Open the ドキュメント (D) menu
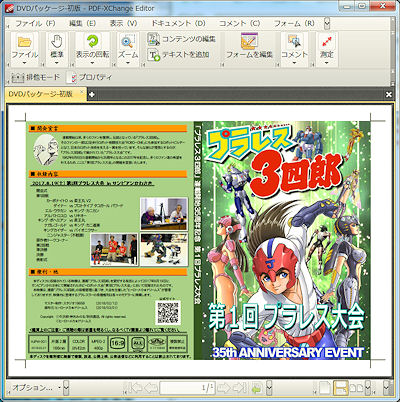This screenshot has height=402, width=400. click(x=178, y=23)
